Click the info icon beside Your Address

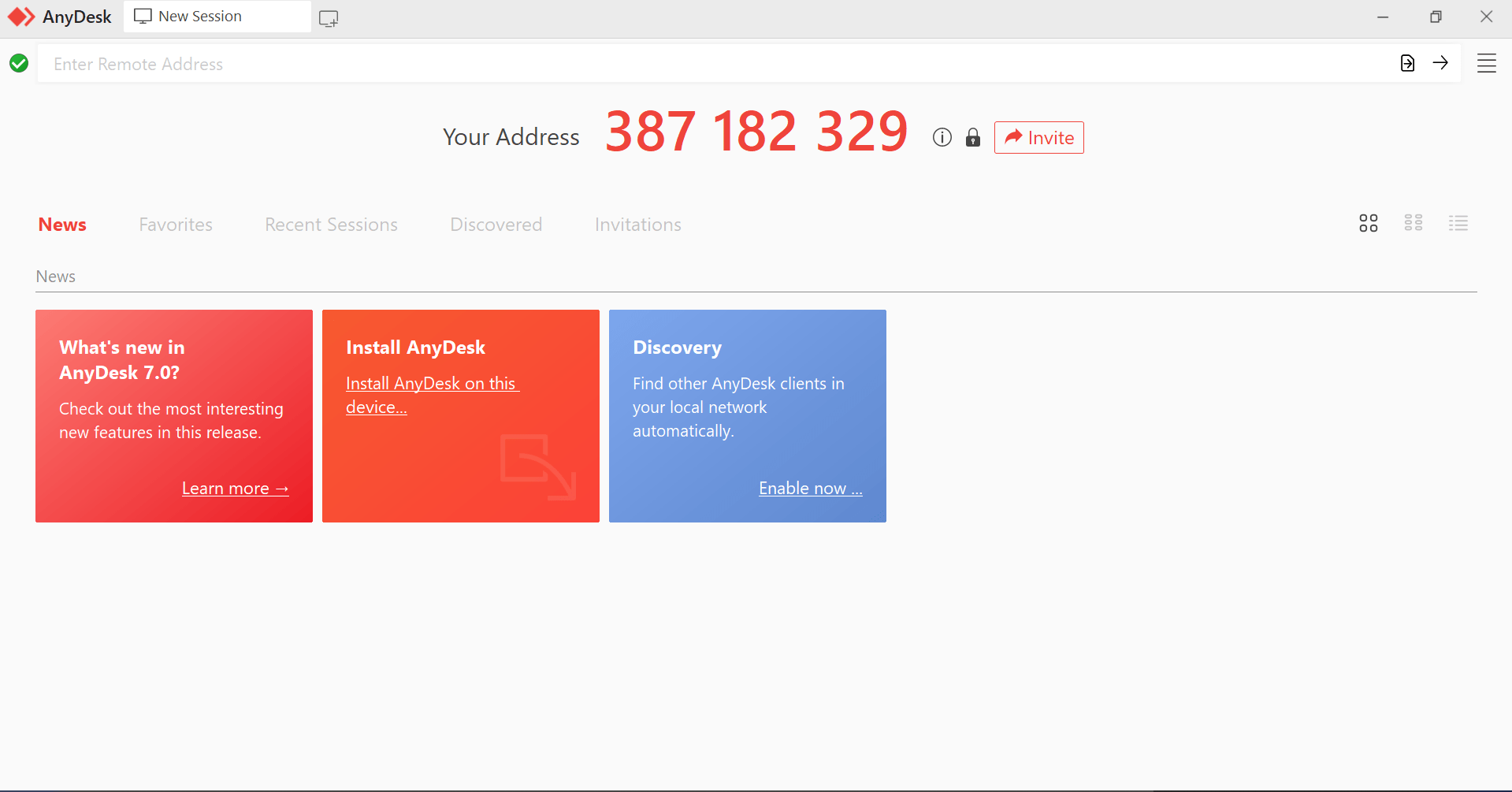point(942,137)
